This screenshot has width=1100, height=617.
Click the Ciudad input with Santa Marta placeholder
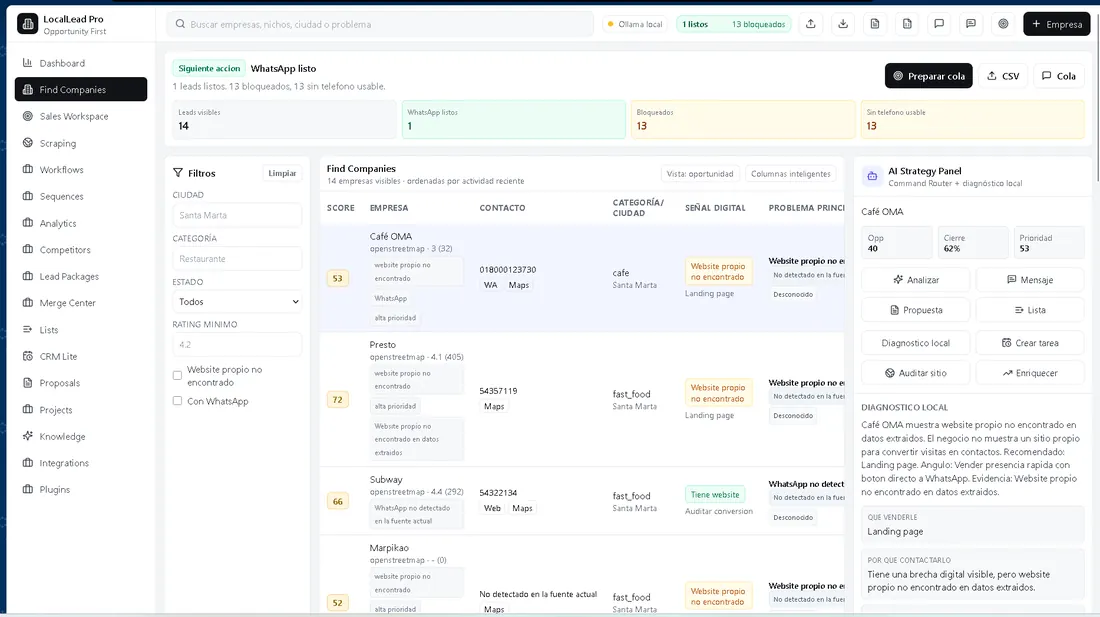[x=237, y=215]
